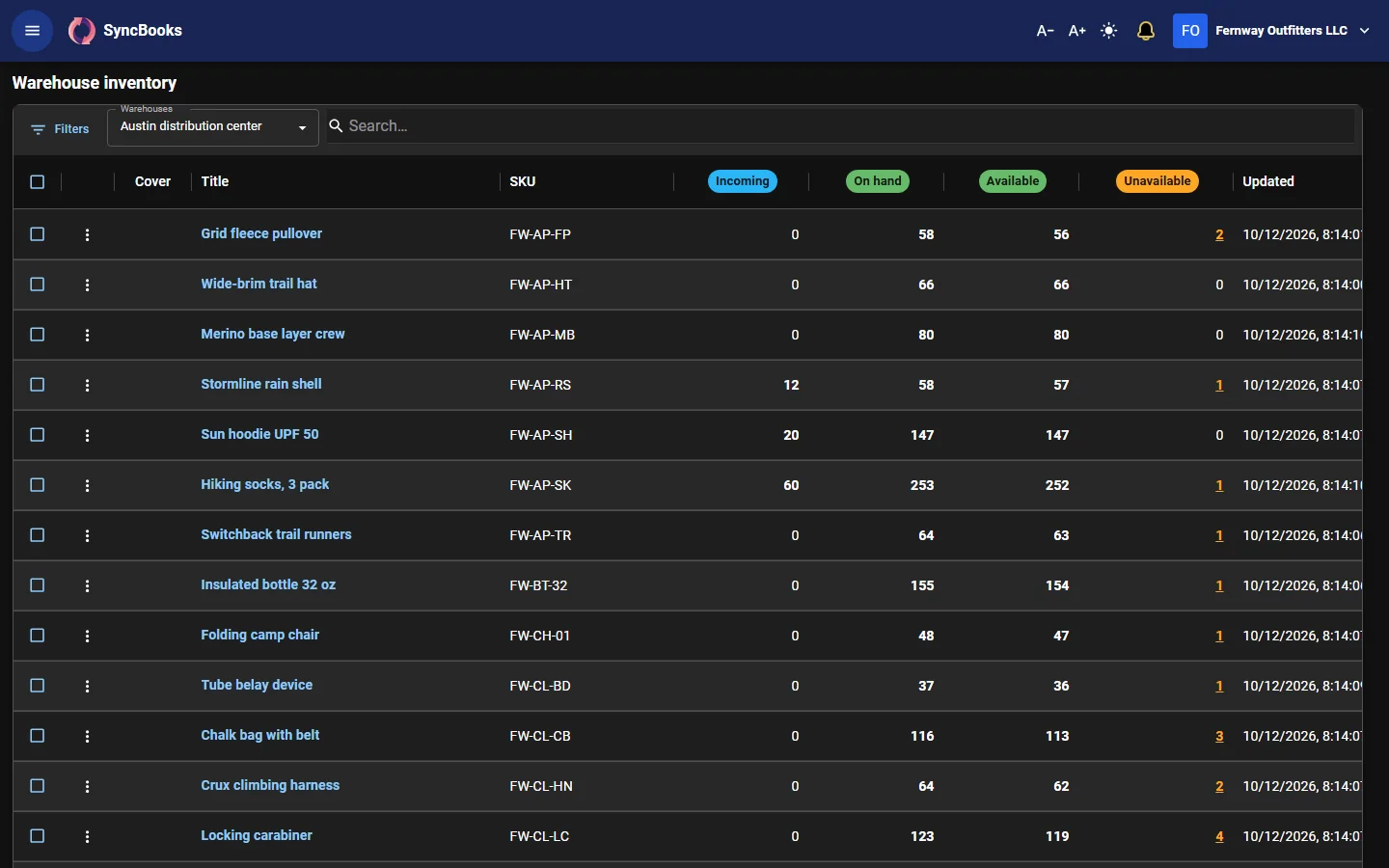Open the Merino base layer crew link
Viewport: 1389px width, 868px height.
[x=273, y=334]
